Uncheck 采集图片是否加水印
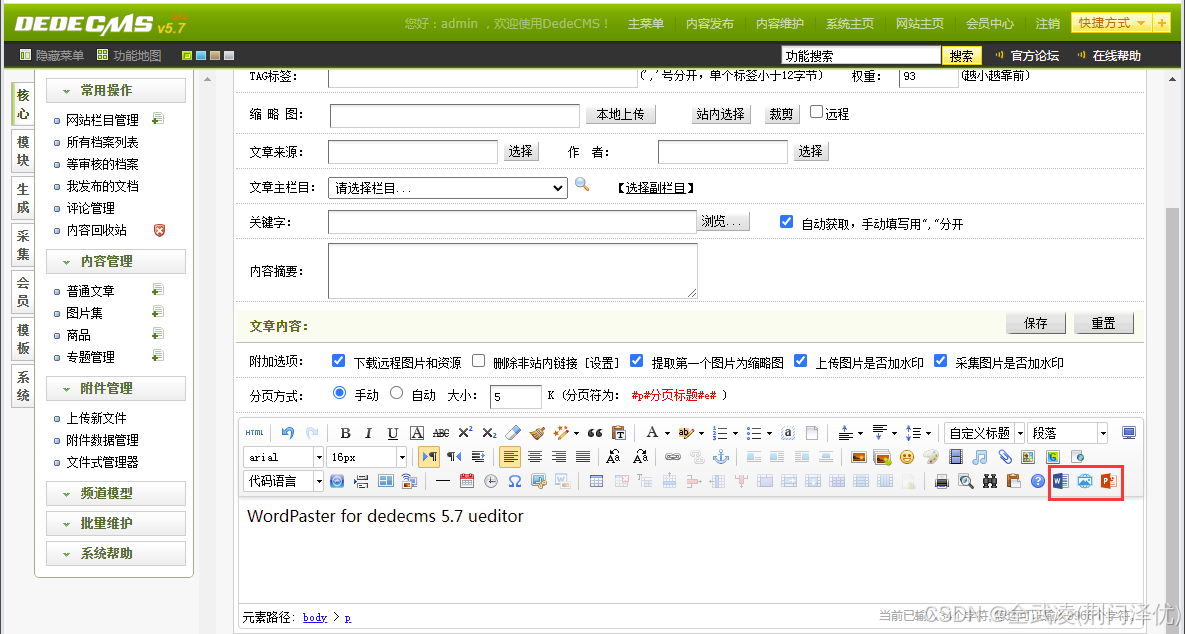This screenshot has width=1185, height=634. pyautogui.click(x=941, y=360)
